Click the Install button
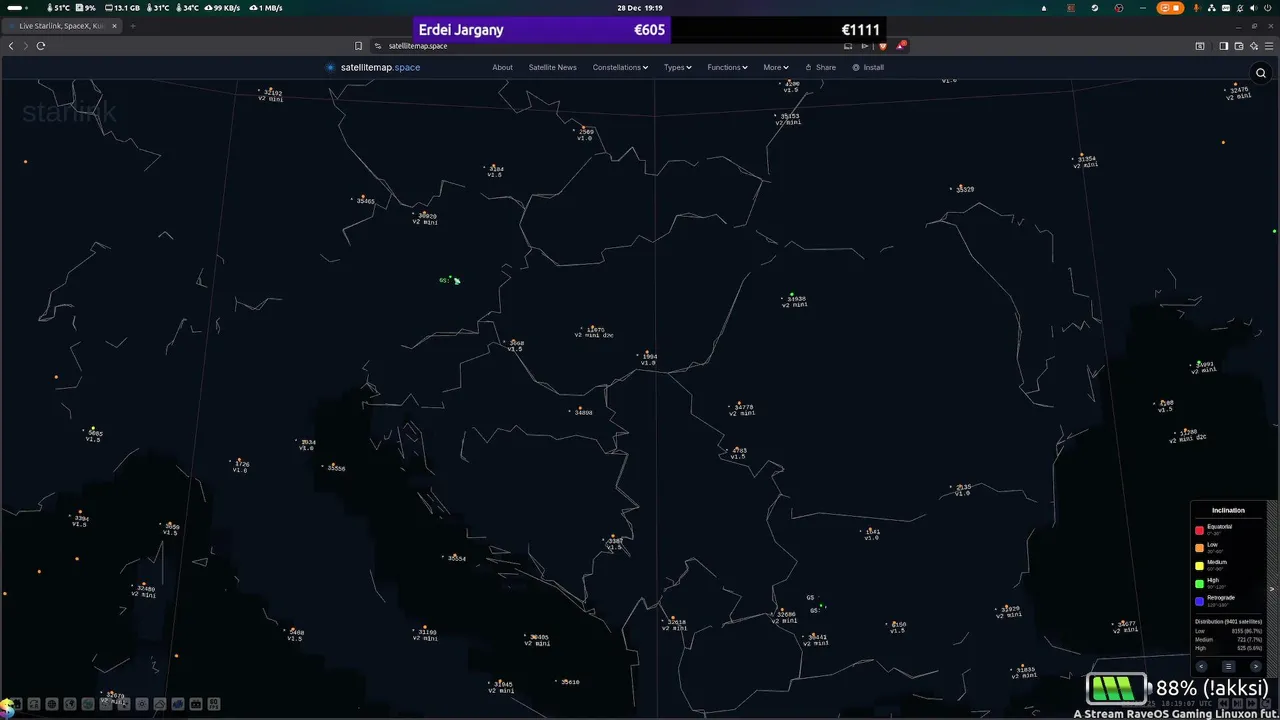This screenshot has height=720, width=1280. click(x=868, y=68)
